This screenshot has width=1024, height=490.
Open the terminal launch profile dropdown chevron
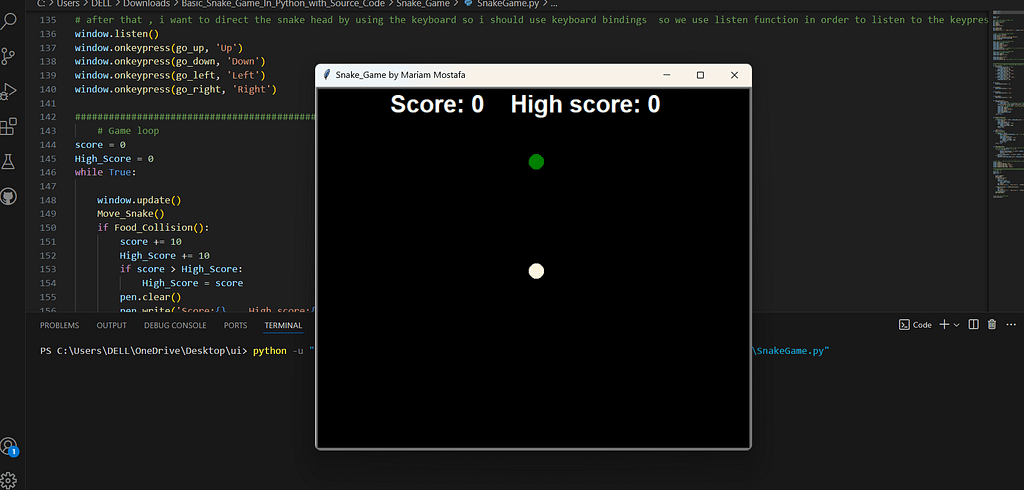click(957, 325)
